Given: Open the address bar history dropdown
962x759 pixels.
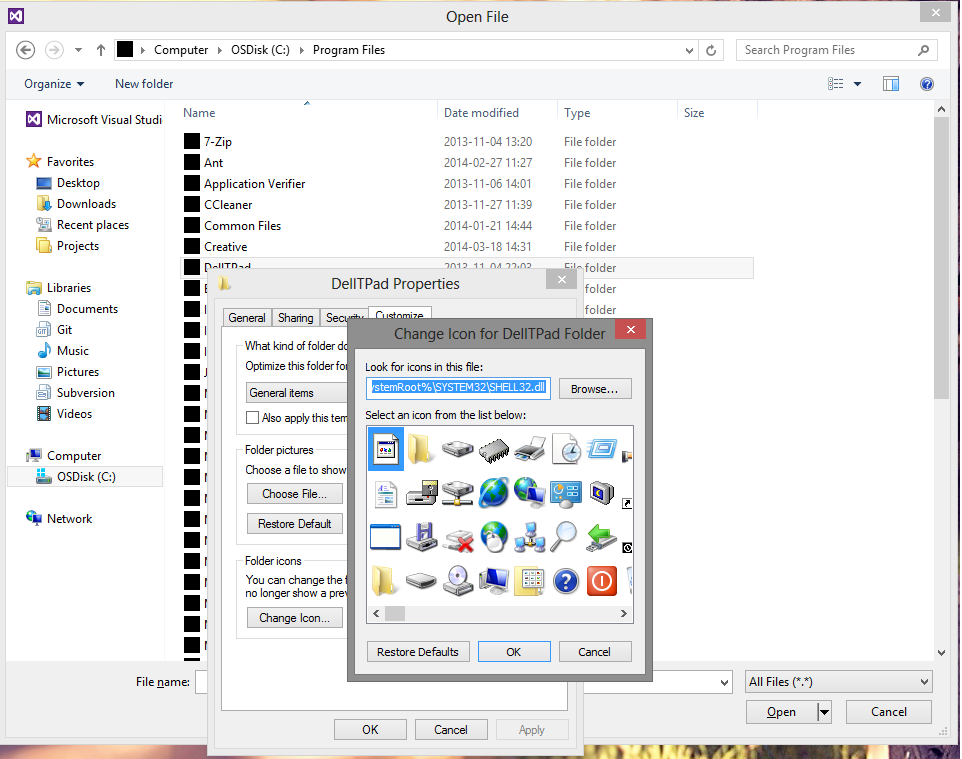Looking at the screenshot, I should point(688,49).
